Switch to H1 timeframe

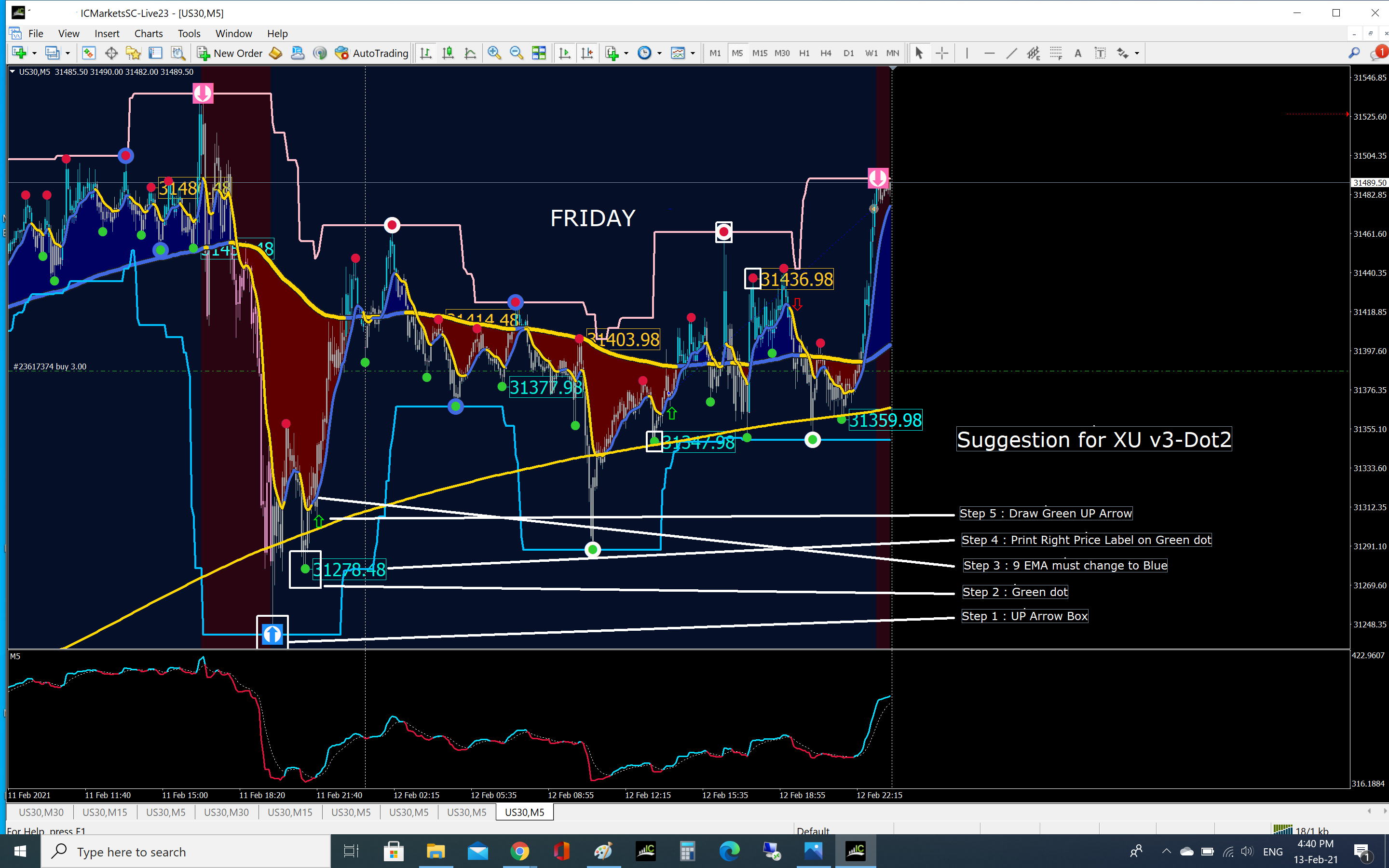tap(804, 54)
